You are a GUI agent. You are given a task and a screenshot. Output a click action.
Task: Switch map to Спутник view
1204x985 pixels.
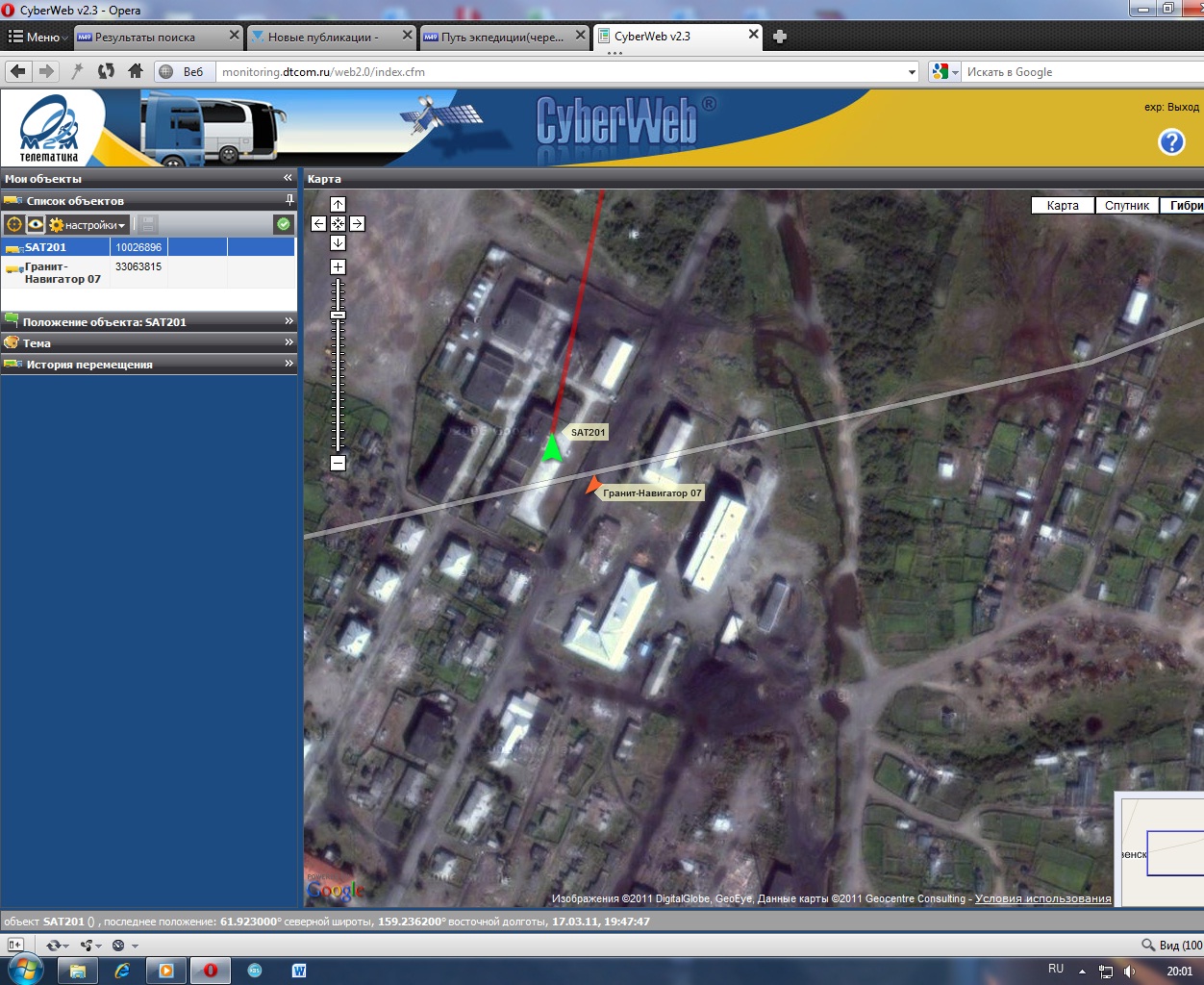pyautogui.click(x=1126, y=205)
